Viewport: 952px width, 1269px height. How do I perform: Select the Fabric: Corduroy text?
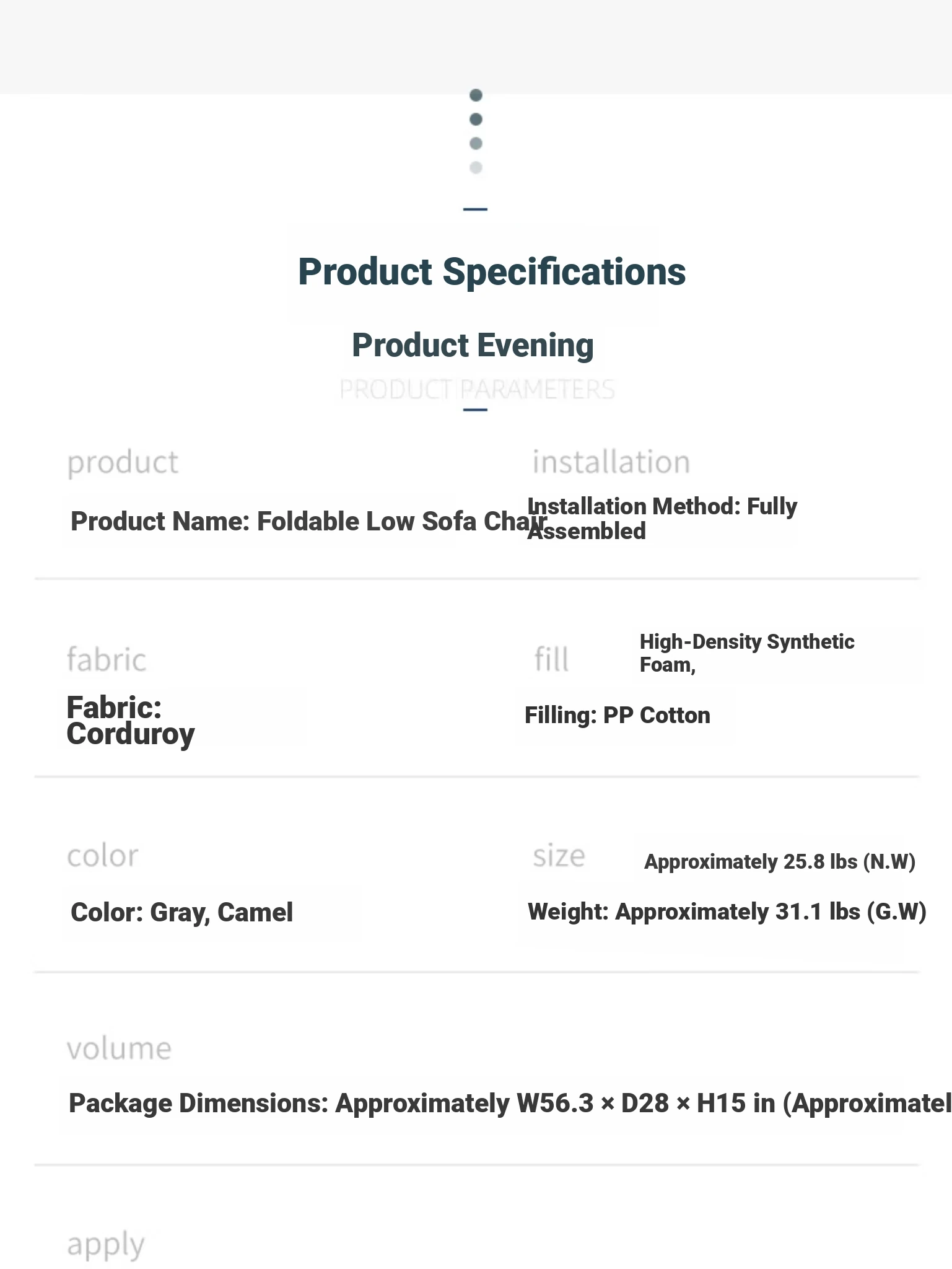[x=130, y=721]
